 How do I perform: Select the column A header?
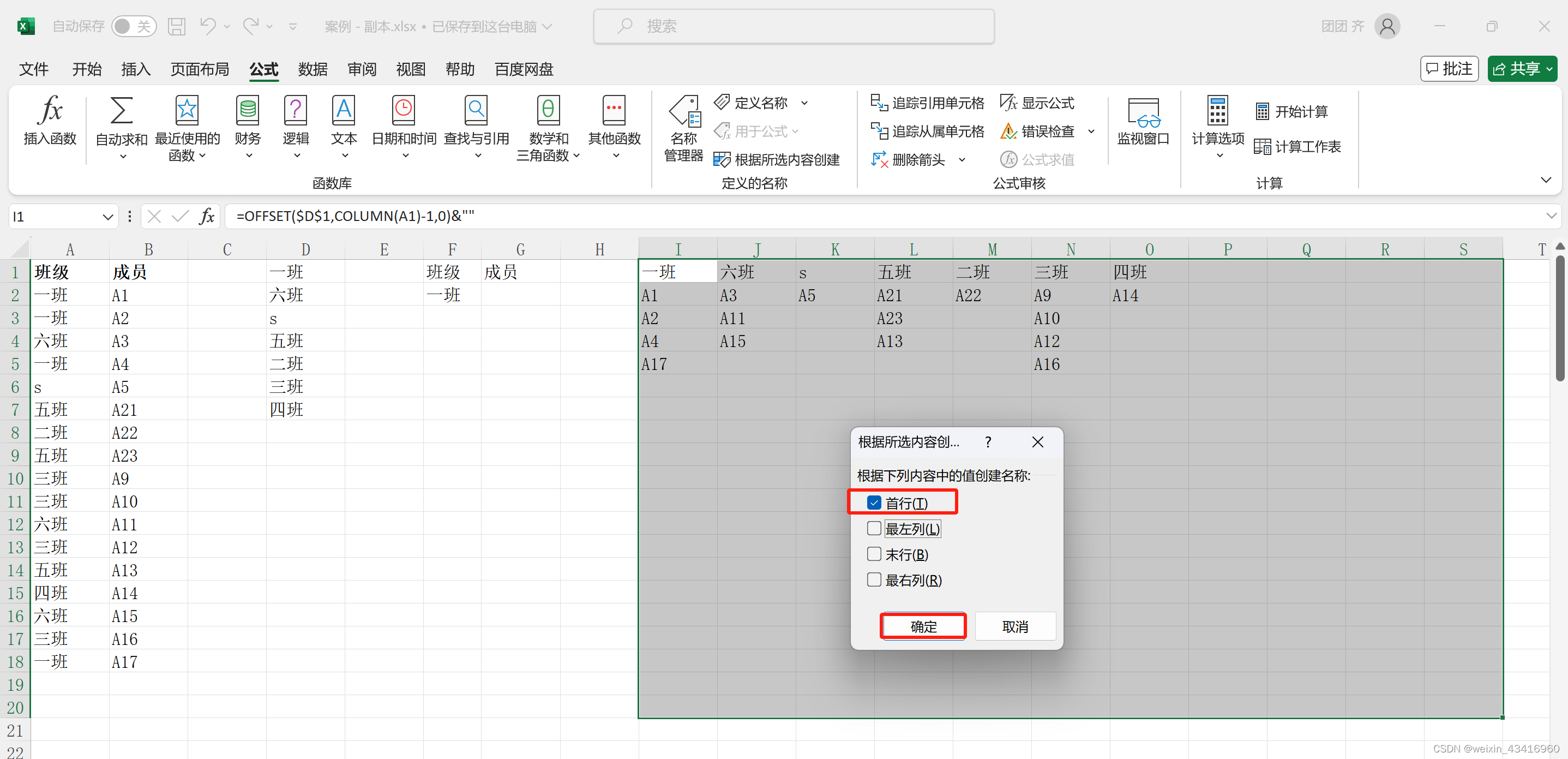(x=69, y=249)
